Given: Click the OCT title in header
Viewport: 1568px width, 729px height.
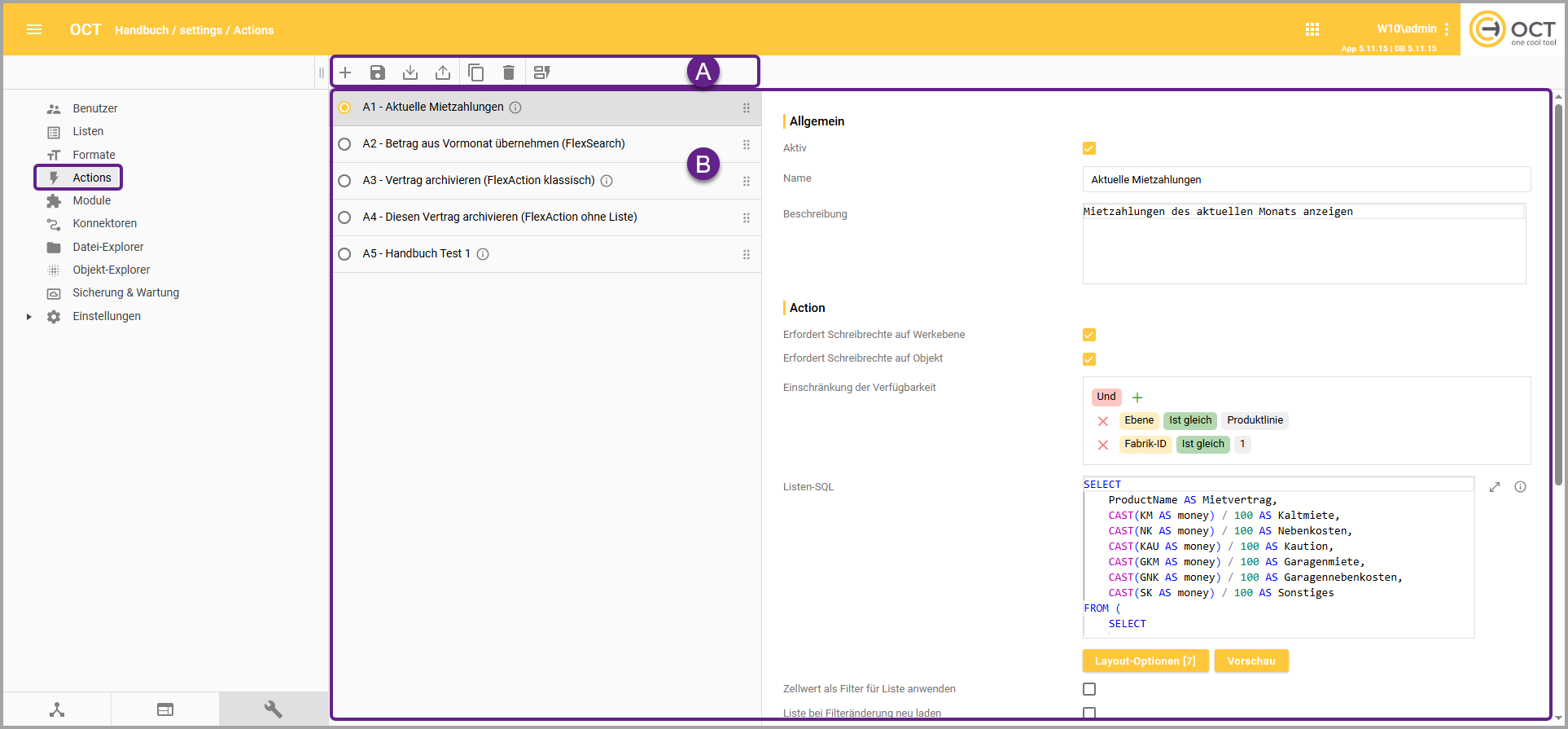Looking at the screenshot, I should (x=85, y=29).
